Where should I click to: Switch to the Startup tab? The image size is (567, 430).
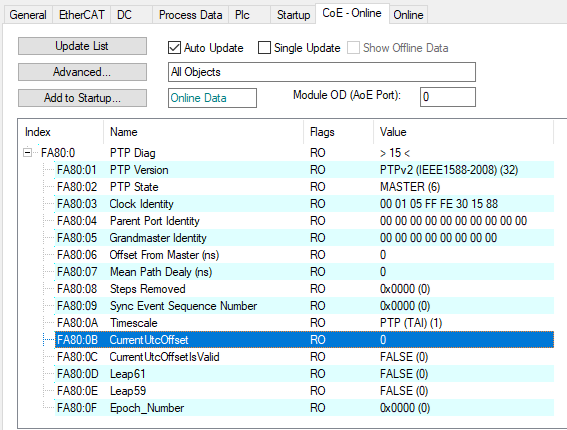[x=293, y=15]
